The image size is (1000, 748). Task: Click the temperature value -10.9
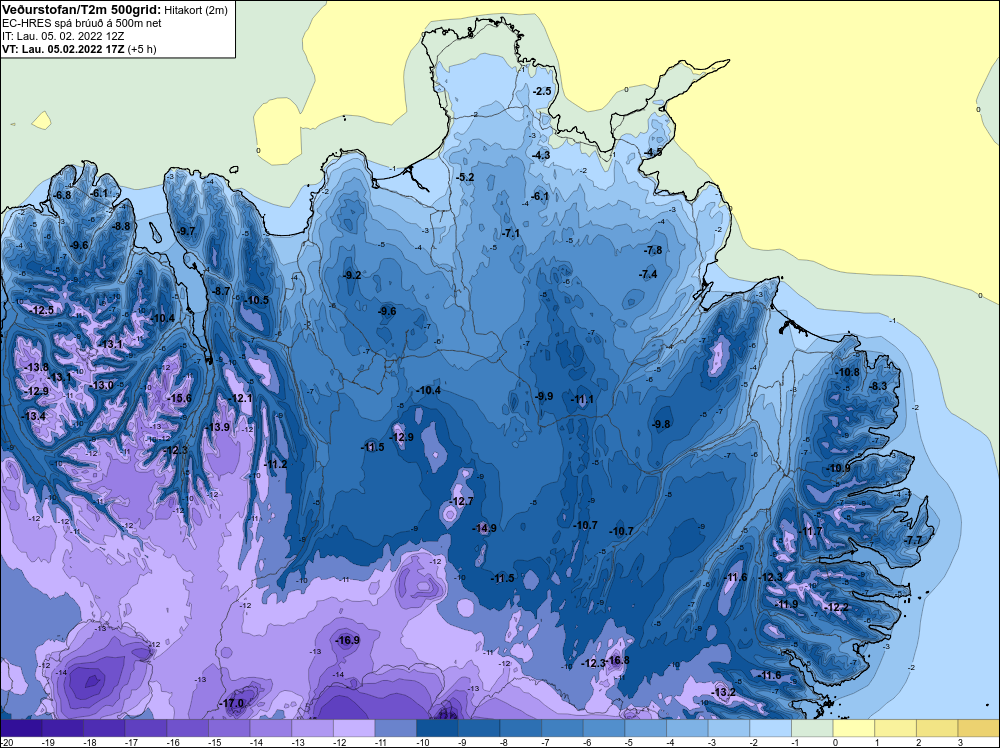tap(839, 468)
